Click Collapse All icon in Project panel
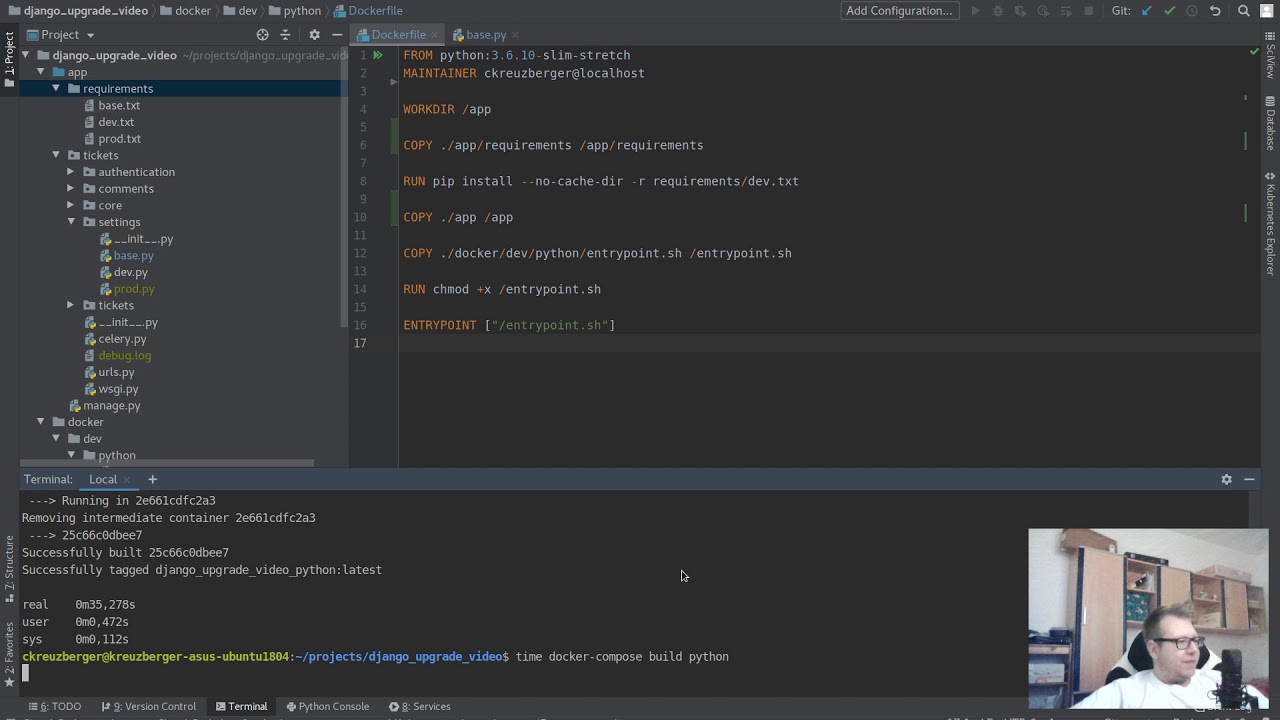The width and height of the screenshot is (1280, 720). [x=285, y=34]
